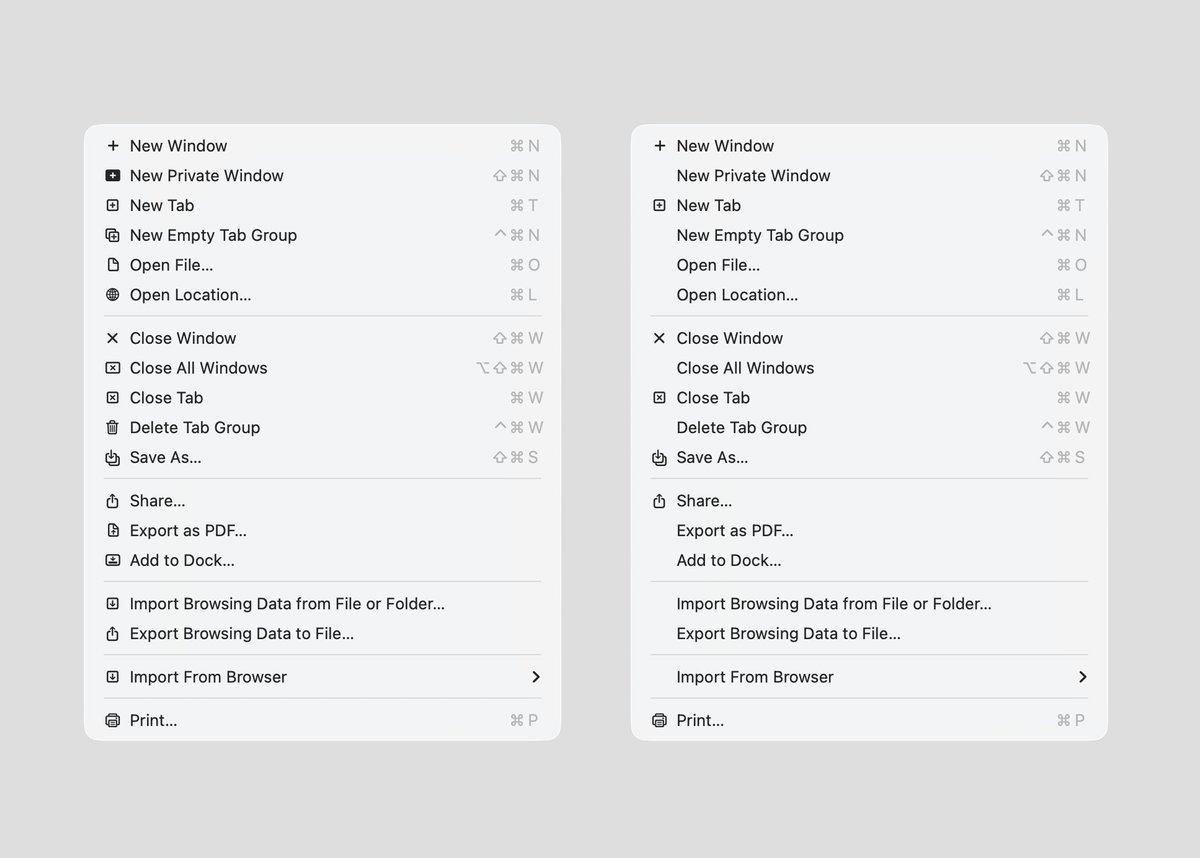Image resolution: width=1200 pixels, height=858 pixels.
Task: Click the Share icon in right menu
Action: point(659,501)
